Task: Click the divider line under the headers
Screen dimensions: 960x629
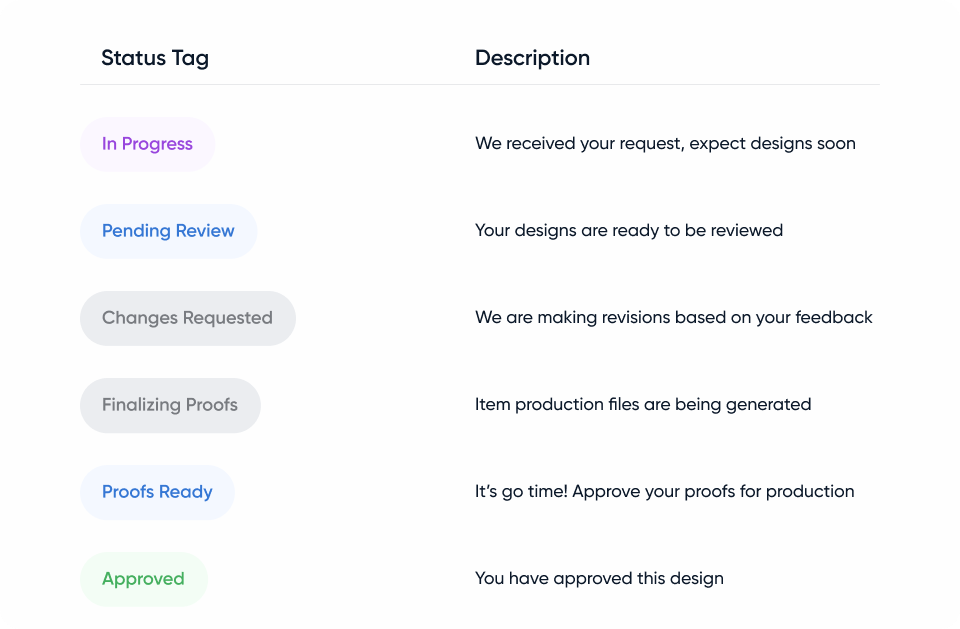Action: pos(480,85)
